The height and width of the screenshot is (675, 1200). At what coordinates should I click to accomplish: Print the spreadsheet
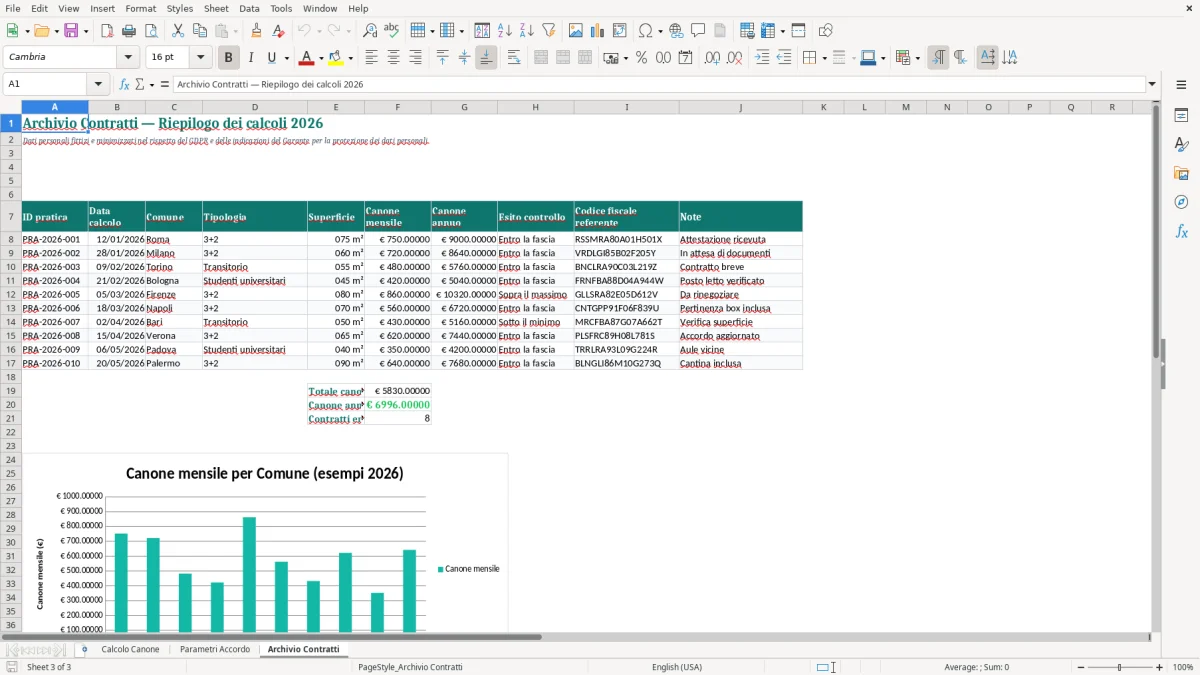coord(129,30)
